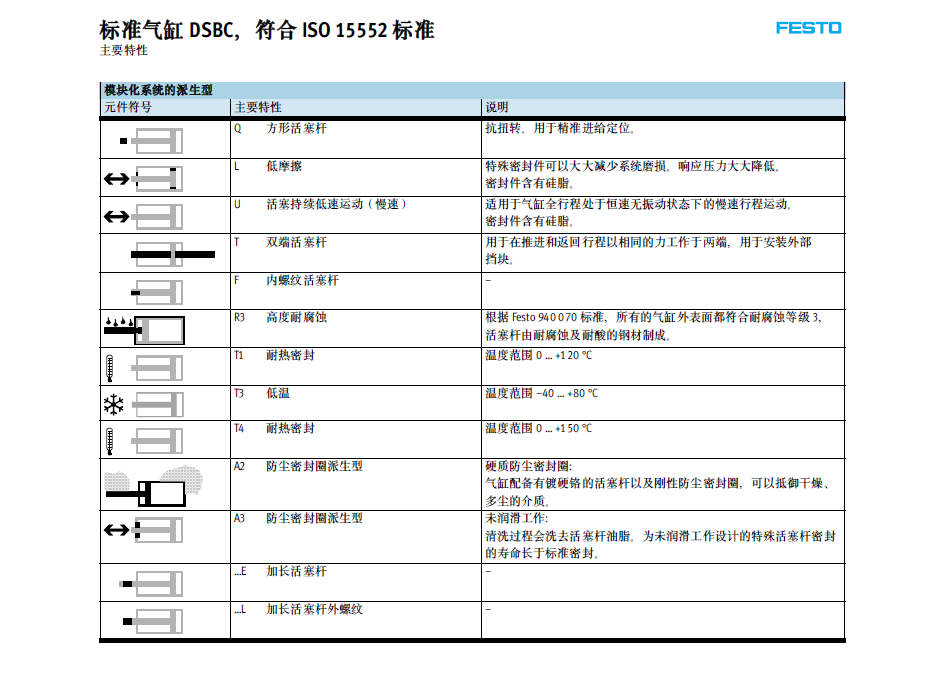Viewport: 933px width, 692px height.
Task: Click the text '温度范围 −40 ... +80 °C'
Action: 541,393
